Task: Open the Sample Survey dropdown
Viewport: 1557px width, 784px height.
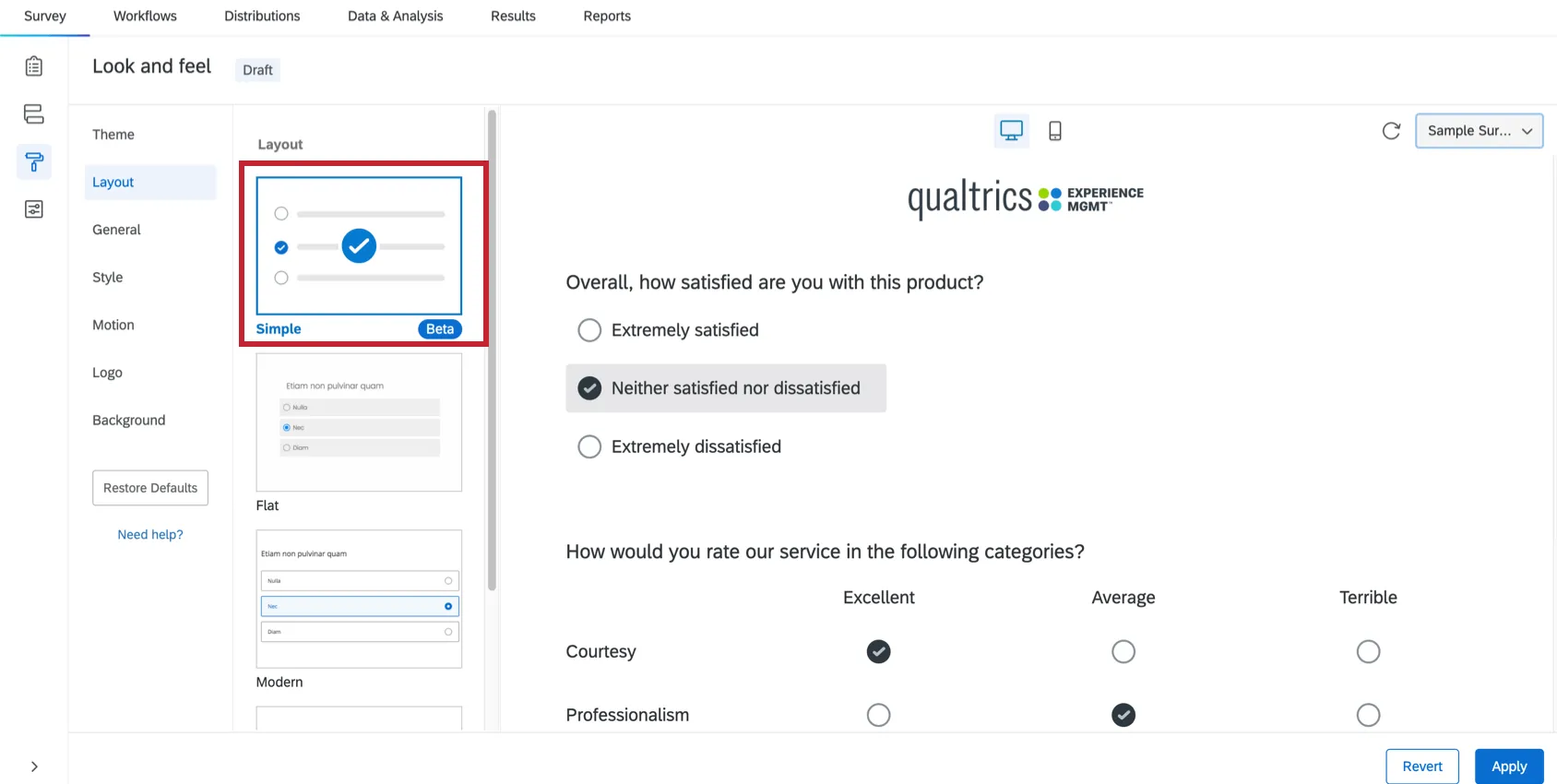Action: pyautogui.click(x=1479, y=130)
